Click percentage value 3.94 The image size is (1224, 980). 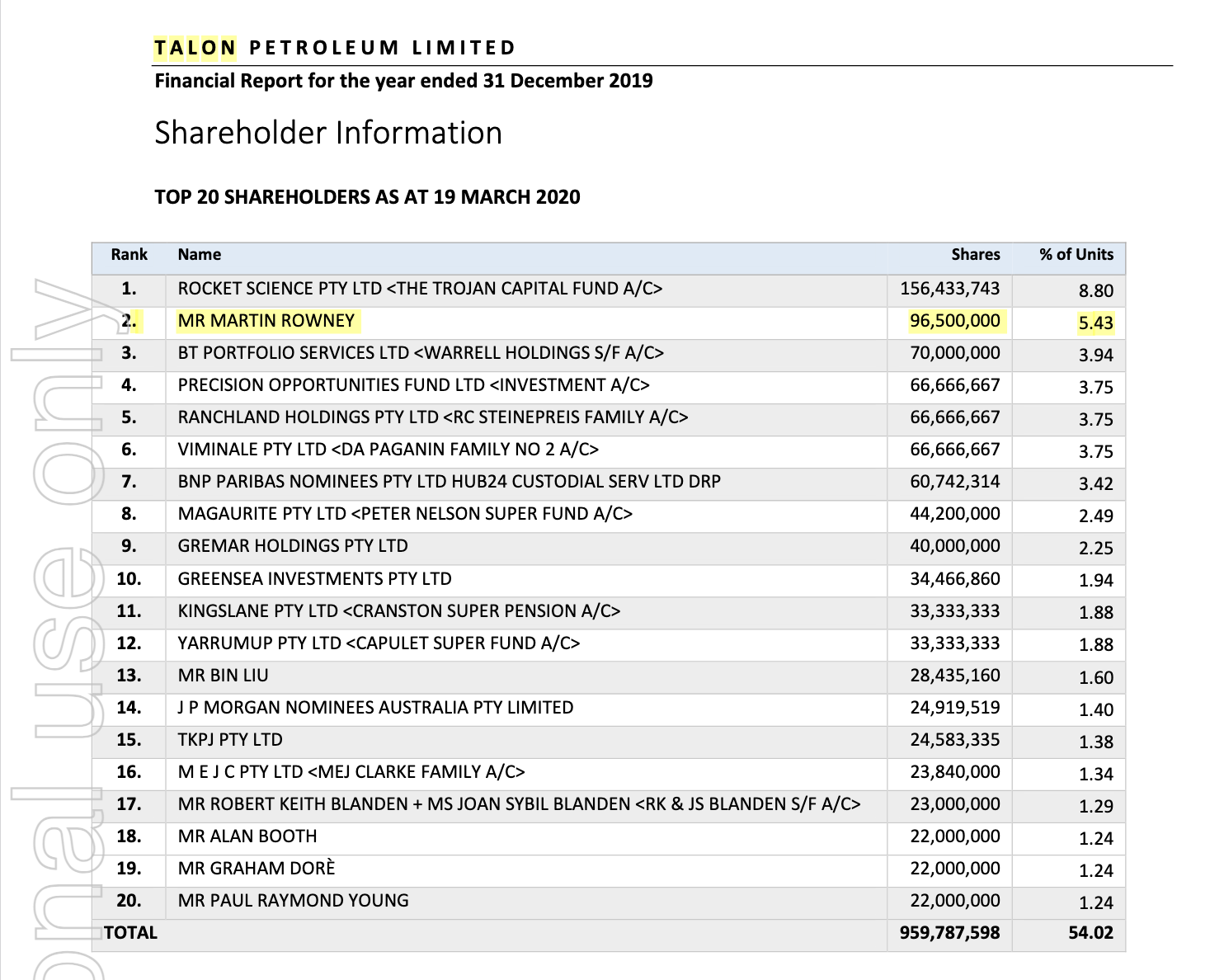[1096, 355]
